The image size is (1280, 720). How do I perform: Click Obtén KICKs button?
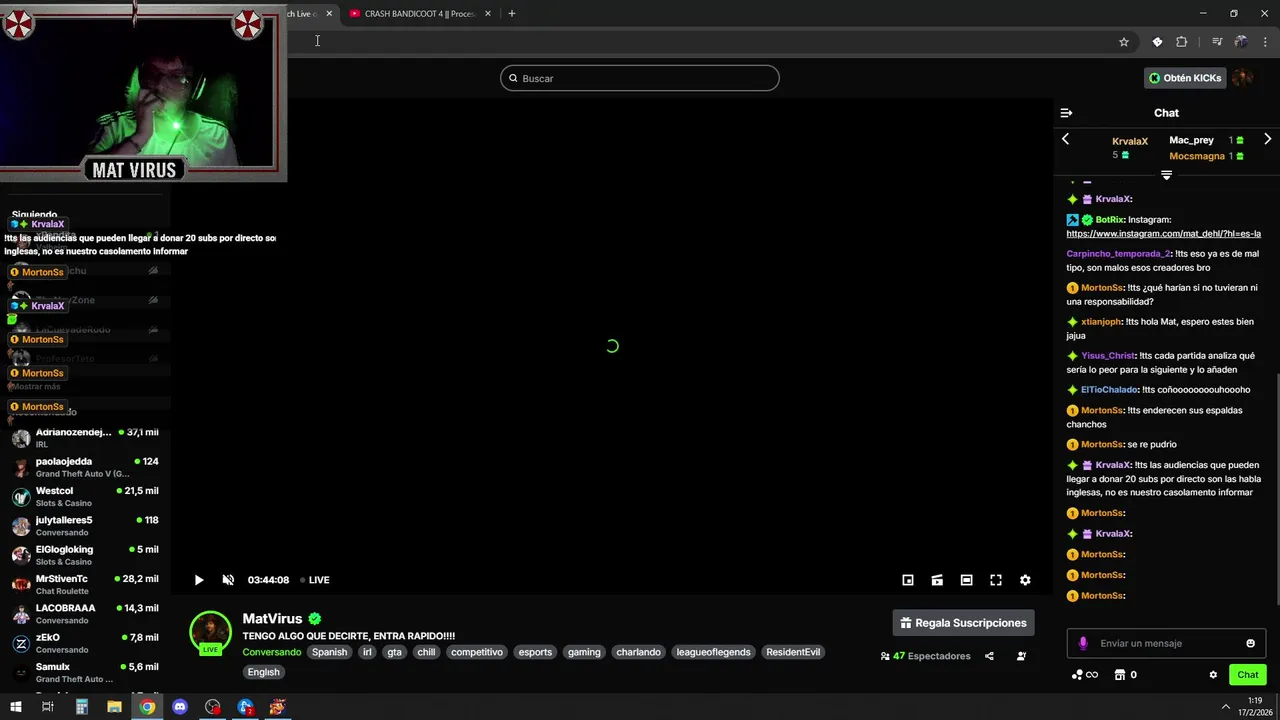[1185, 78]
